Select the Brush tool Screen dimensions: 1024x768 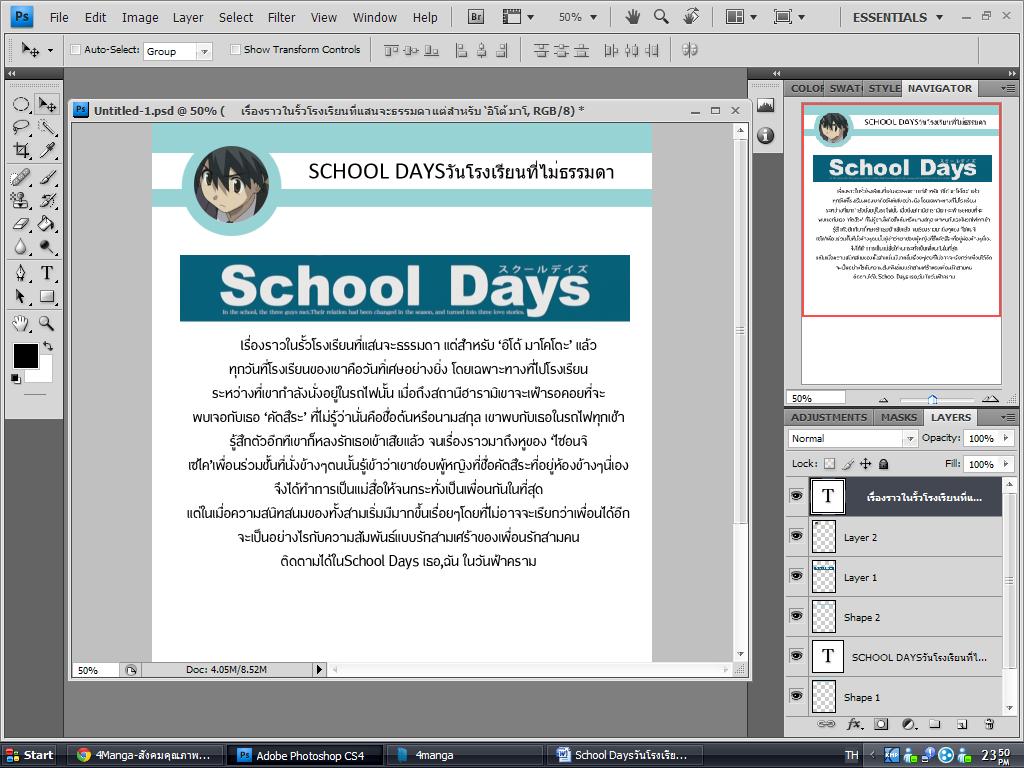pyautogui.click(x=47, y=178)
